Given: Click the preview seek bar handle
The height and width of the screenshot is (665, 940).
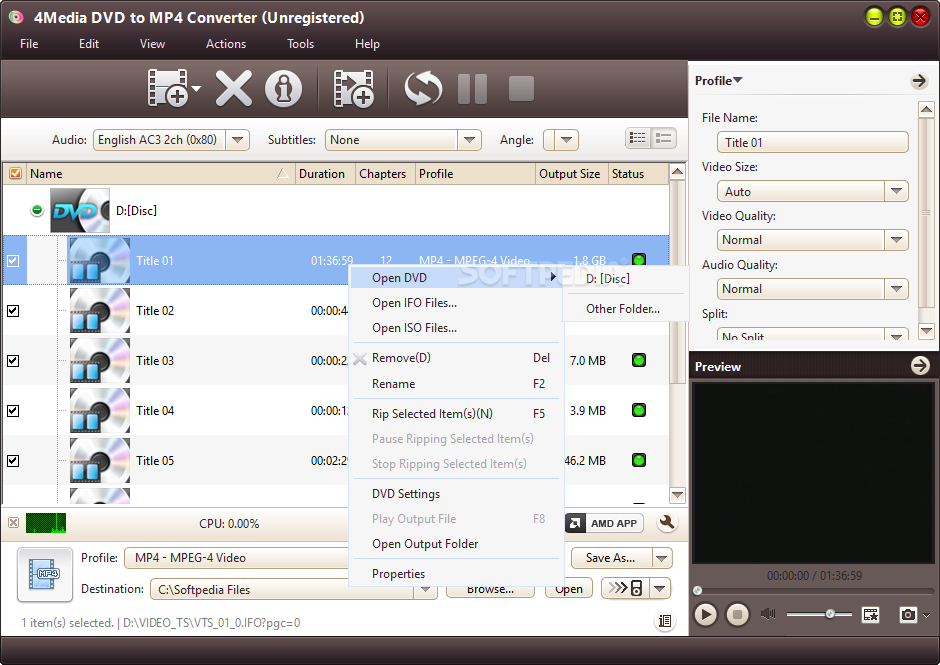Looking at the screenshot, I should click(x=697, y=591).
